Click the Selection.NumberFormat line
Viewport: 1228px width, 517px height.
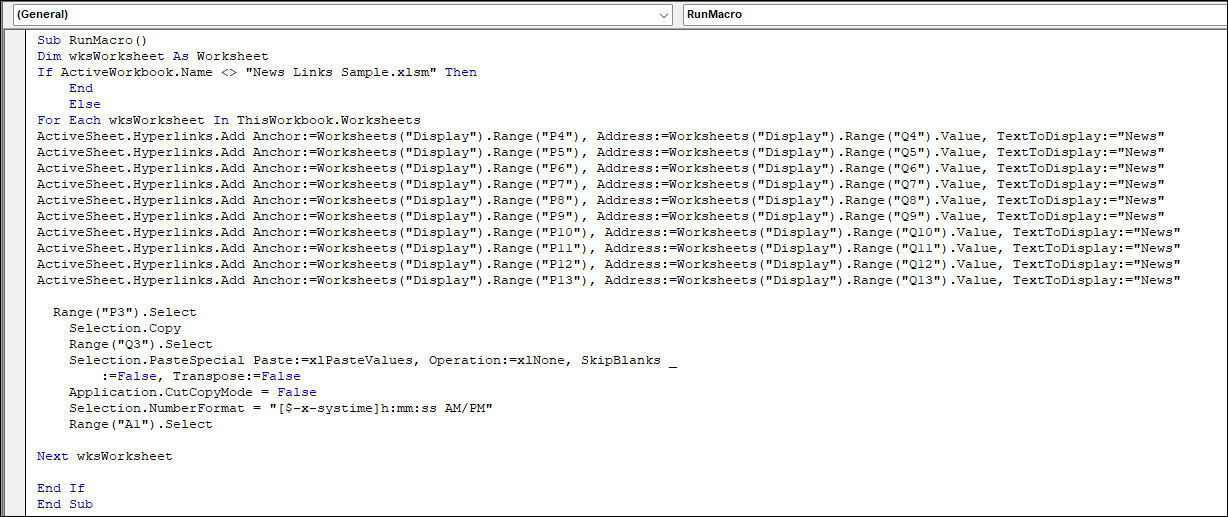[x=280, y=408]
